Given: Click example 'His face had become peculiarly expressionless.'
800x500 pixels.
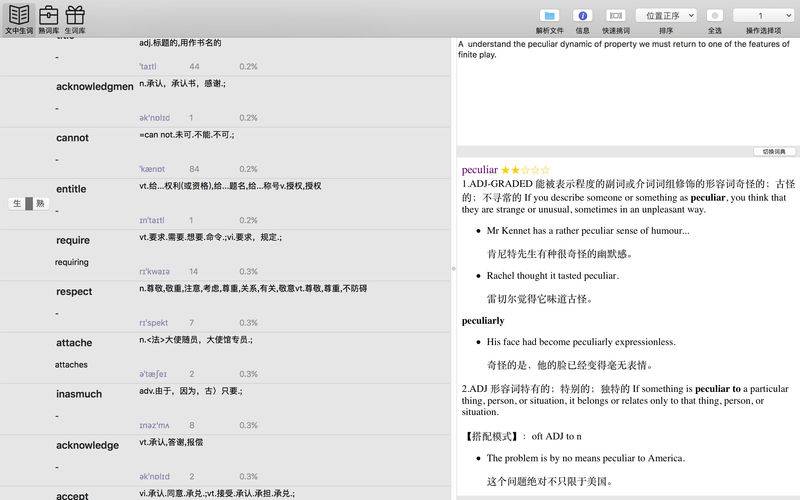Looking at the screenshot, I should coord(581,342).
